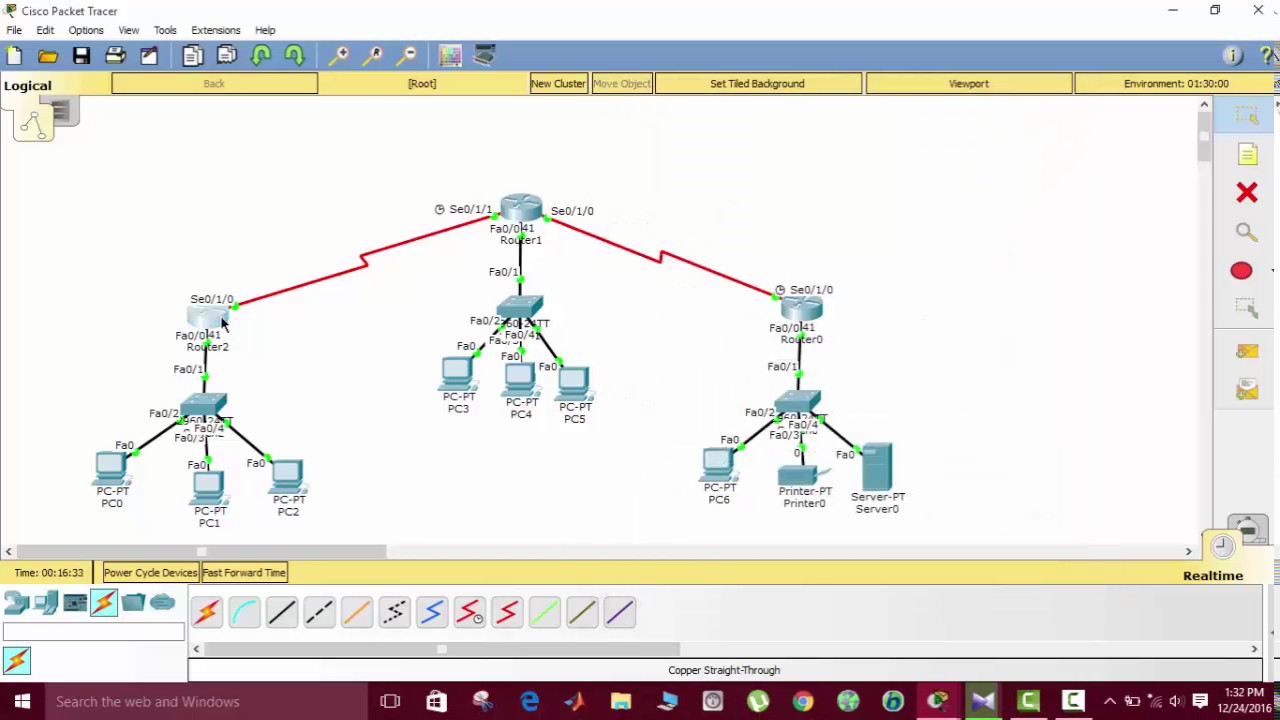1280x720 pixels.
Task: Select the red ellipse drawing tool
Action: (1241, 271)
